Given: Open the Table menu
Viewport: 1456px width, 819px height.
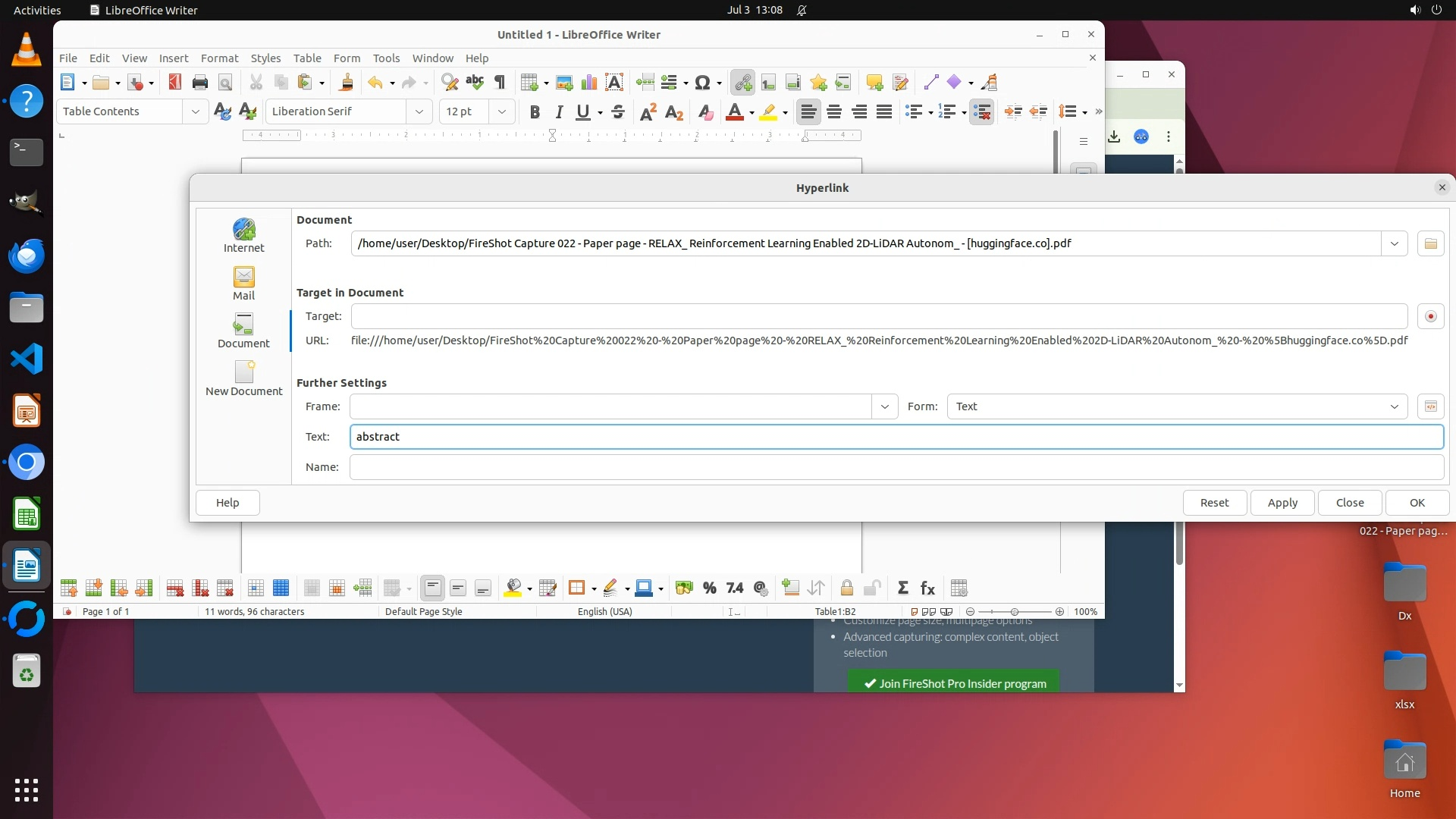Looking at the screenshot, I should coord(306,58).
